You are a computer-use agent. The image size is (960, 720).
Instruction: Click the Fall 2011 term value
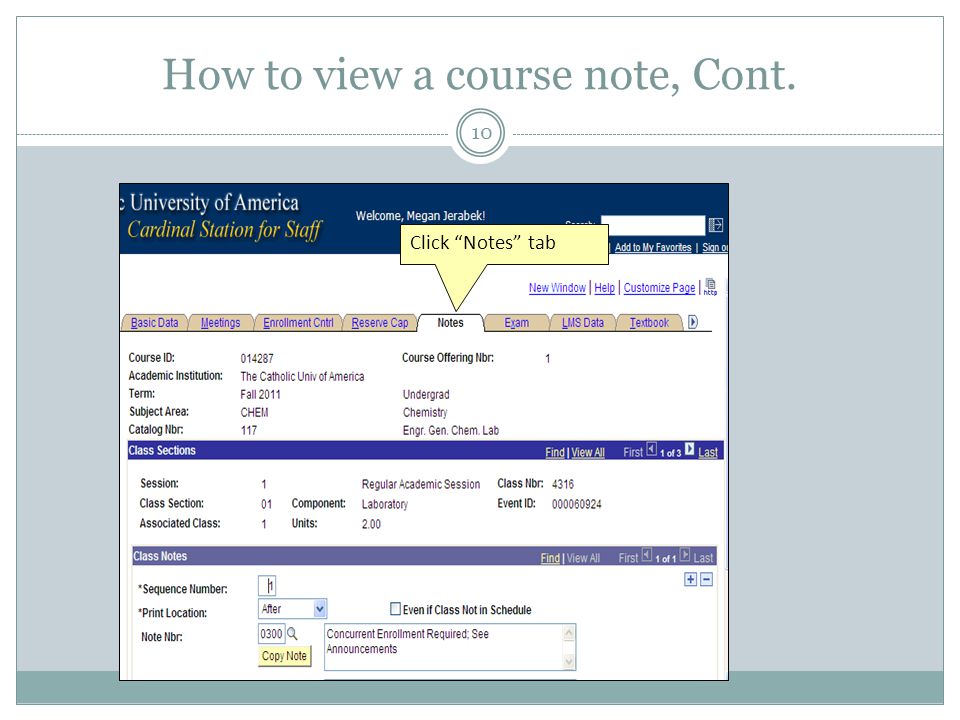coord(260,394)
